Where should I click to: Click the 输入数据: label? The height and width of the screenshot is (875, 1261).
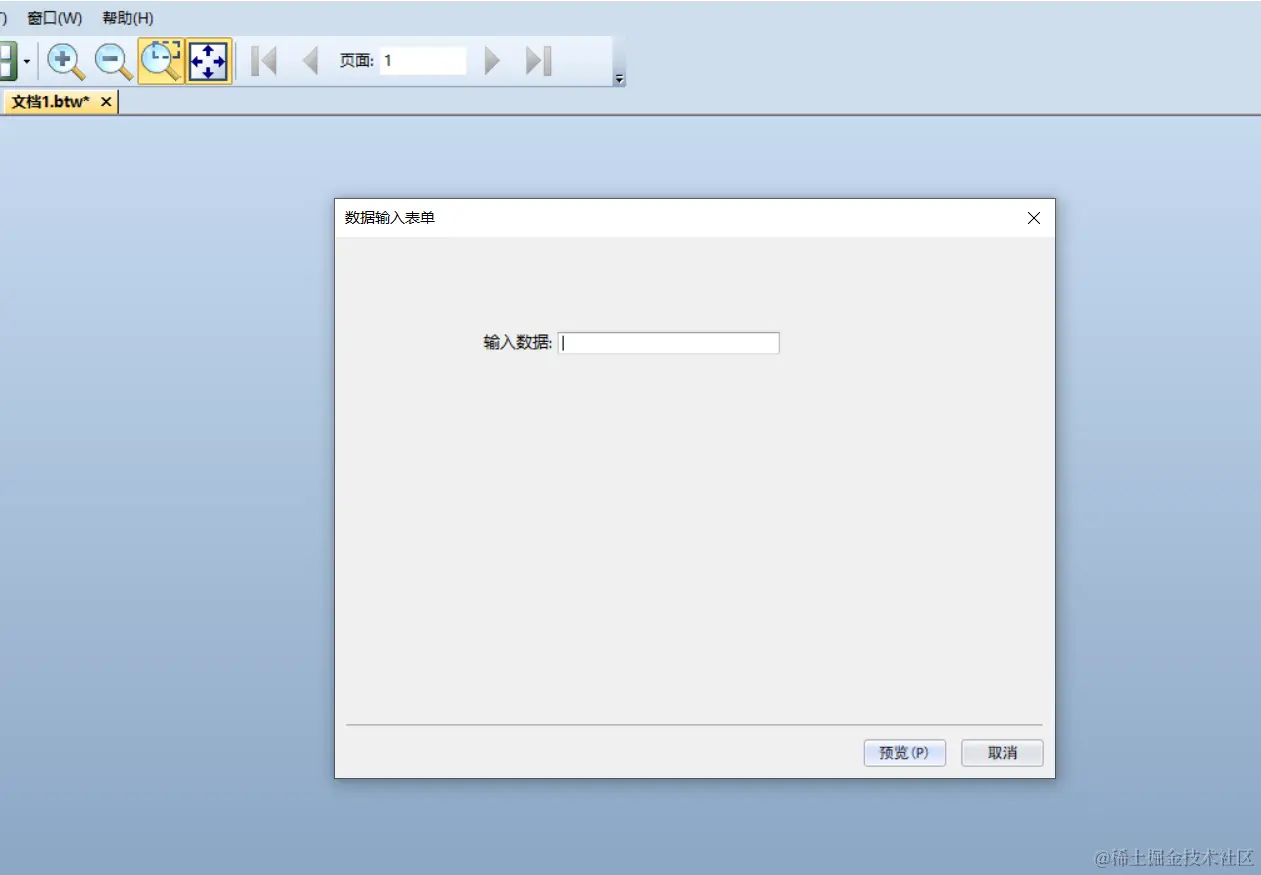click(x=518, y=342)
